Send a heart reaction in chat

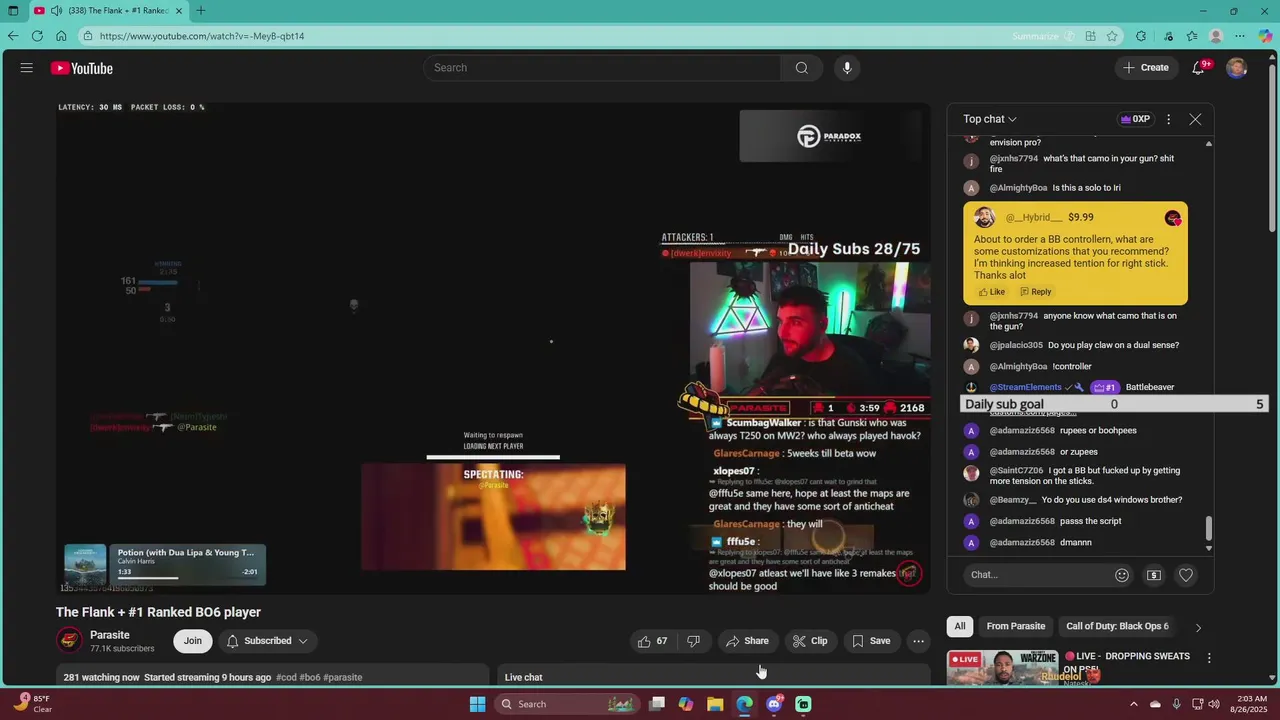[x=1186, y=575]
